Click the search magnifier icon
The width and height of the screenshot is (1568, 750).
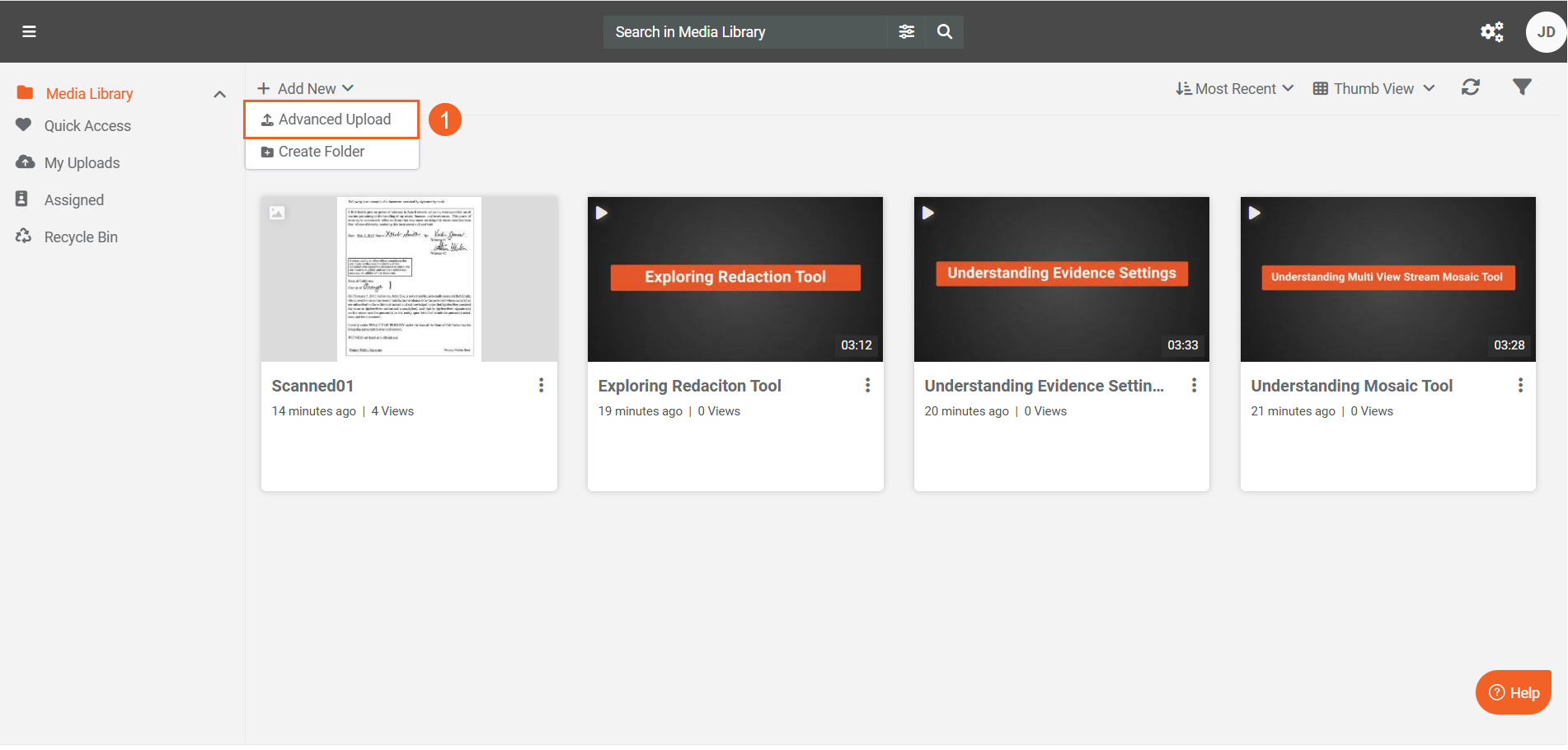945,31
